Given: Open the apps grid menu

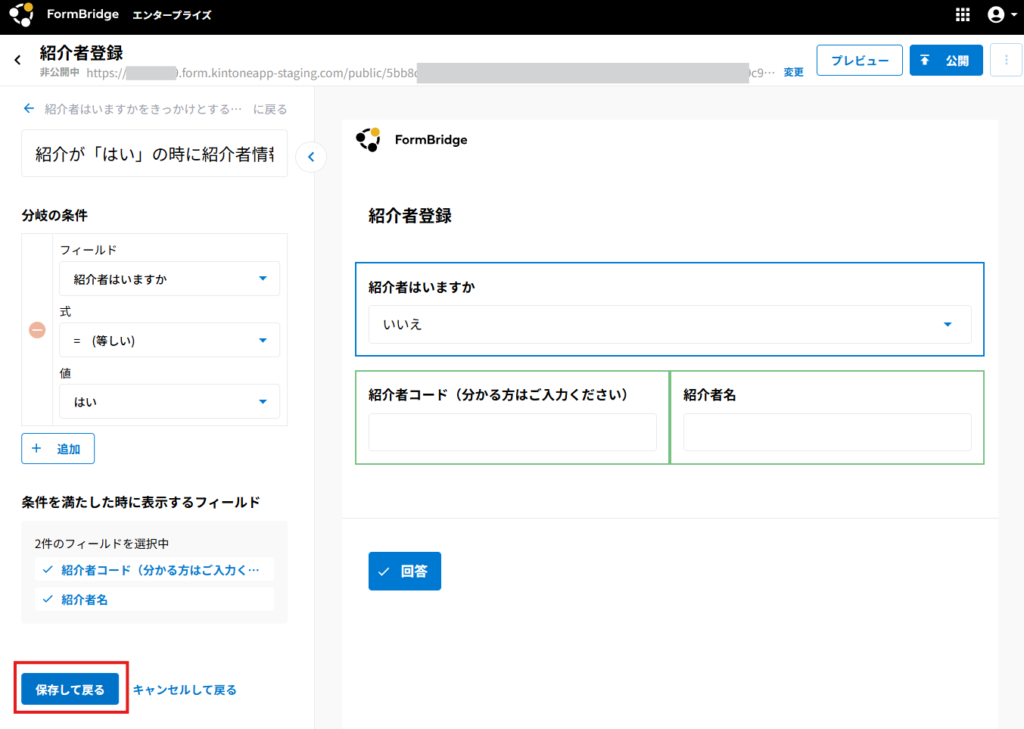Looking at the screenshot, I should click(x=963, y=15).
